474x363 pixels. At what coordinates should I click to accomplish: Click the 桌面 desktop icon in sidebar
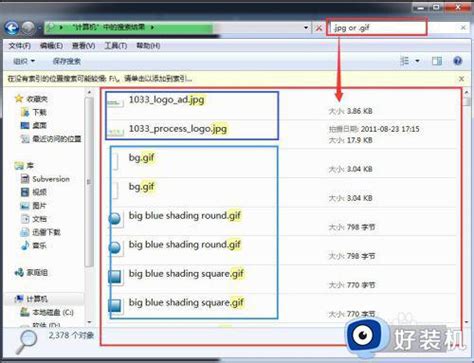click(25, 126)
